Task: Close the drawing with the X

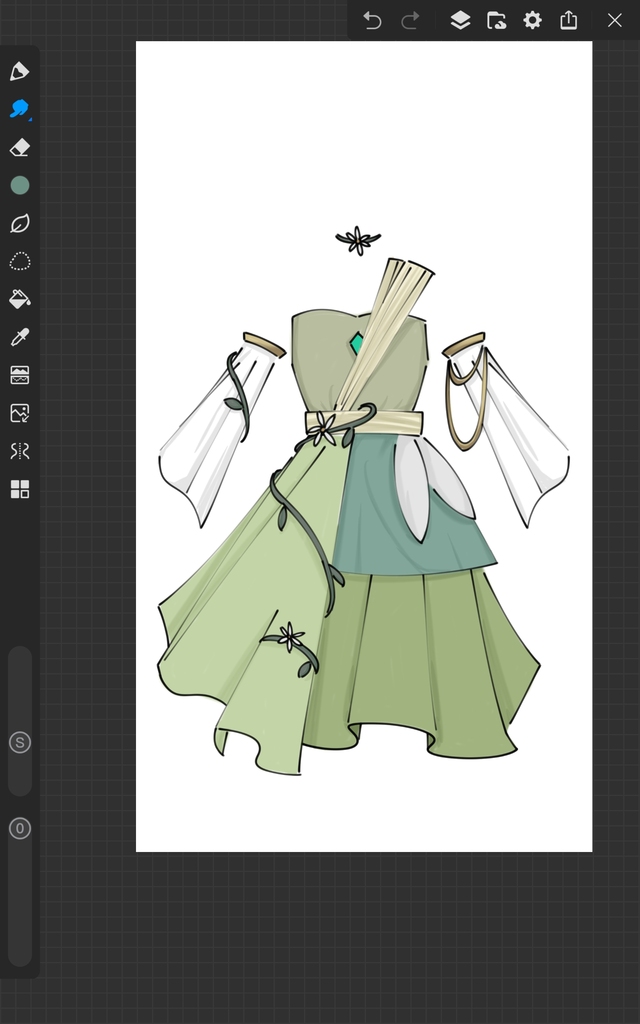Action: click(x=615, y=20)
